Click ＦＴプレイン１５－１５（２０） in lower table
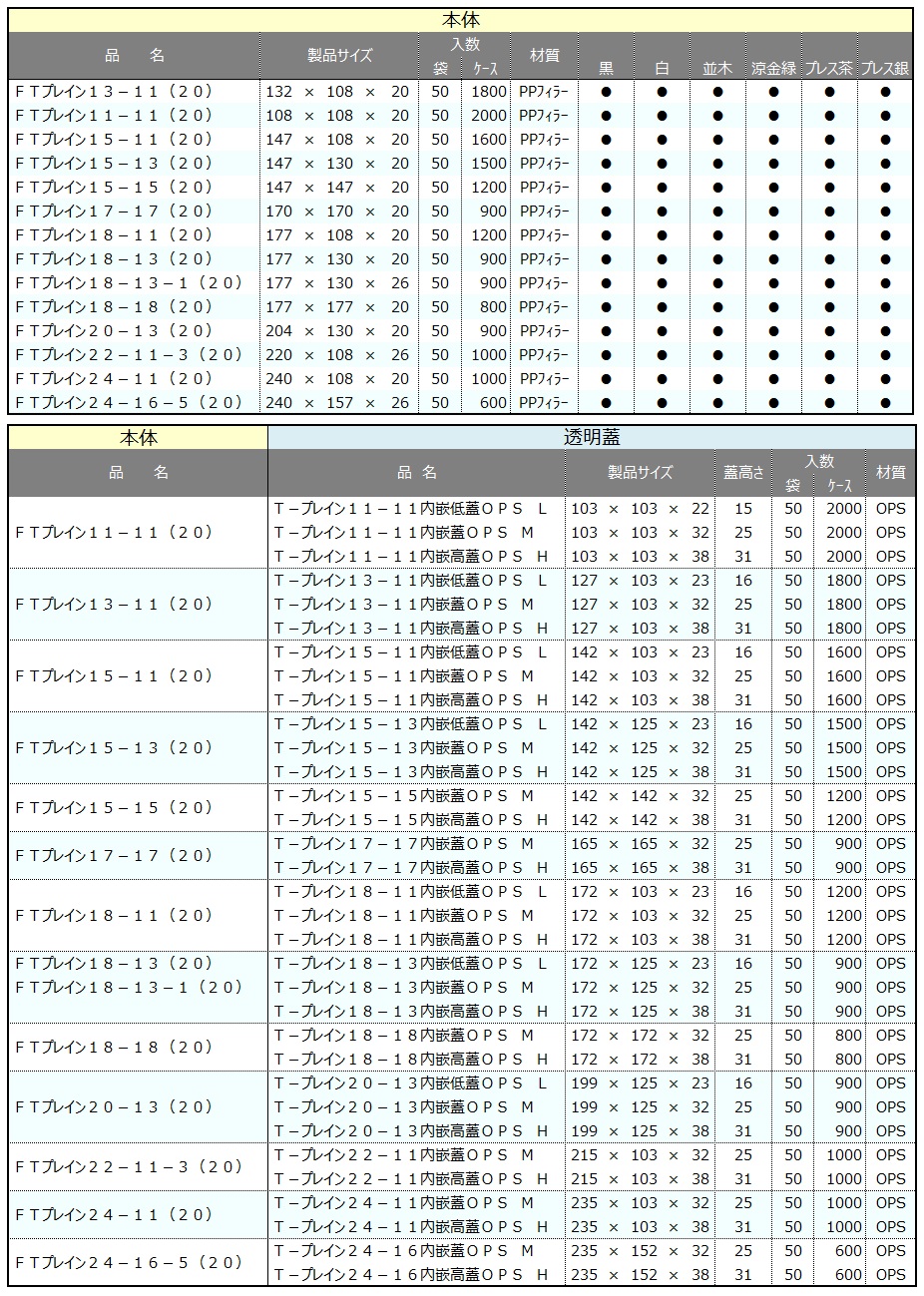Screen dimensions: 924x1296 point(114,808)
